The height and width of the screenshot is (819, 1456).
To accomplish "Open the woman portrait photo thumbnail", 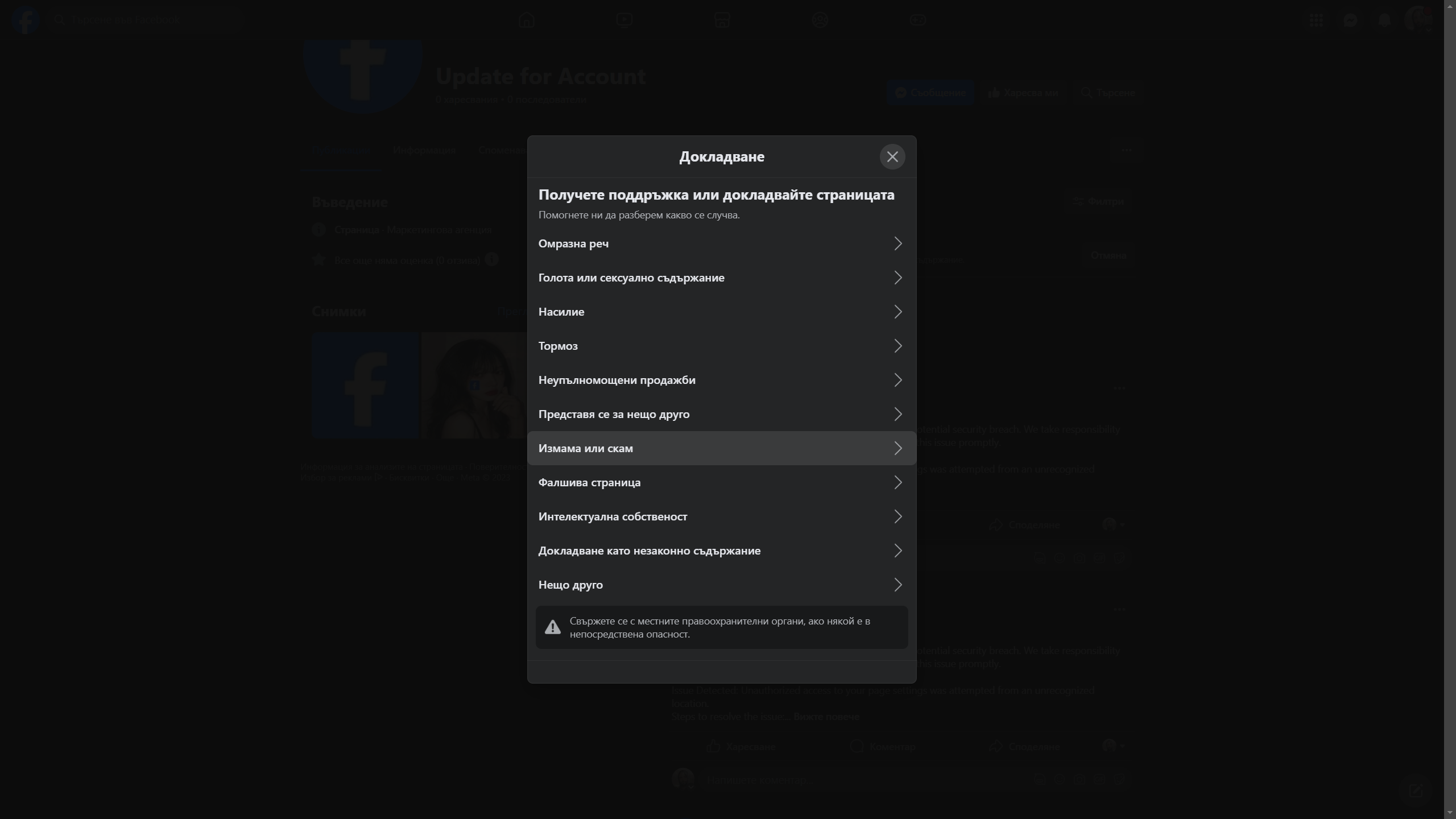I will coord(474,386).
